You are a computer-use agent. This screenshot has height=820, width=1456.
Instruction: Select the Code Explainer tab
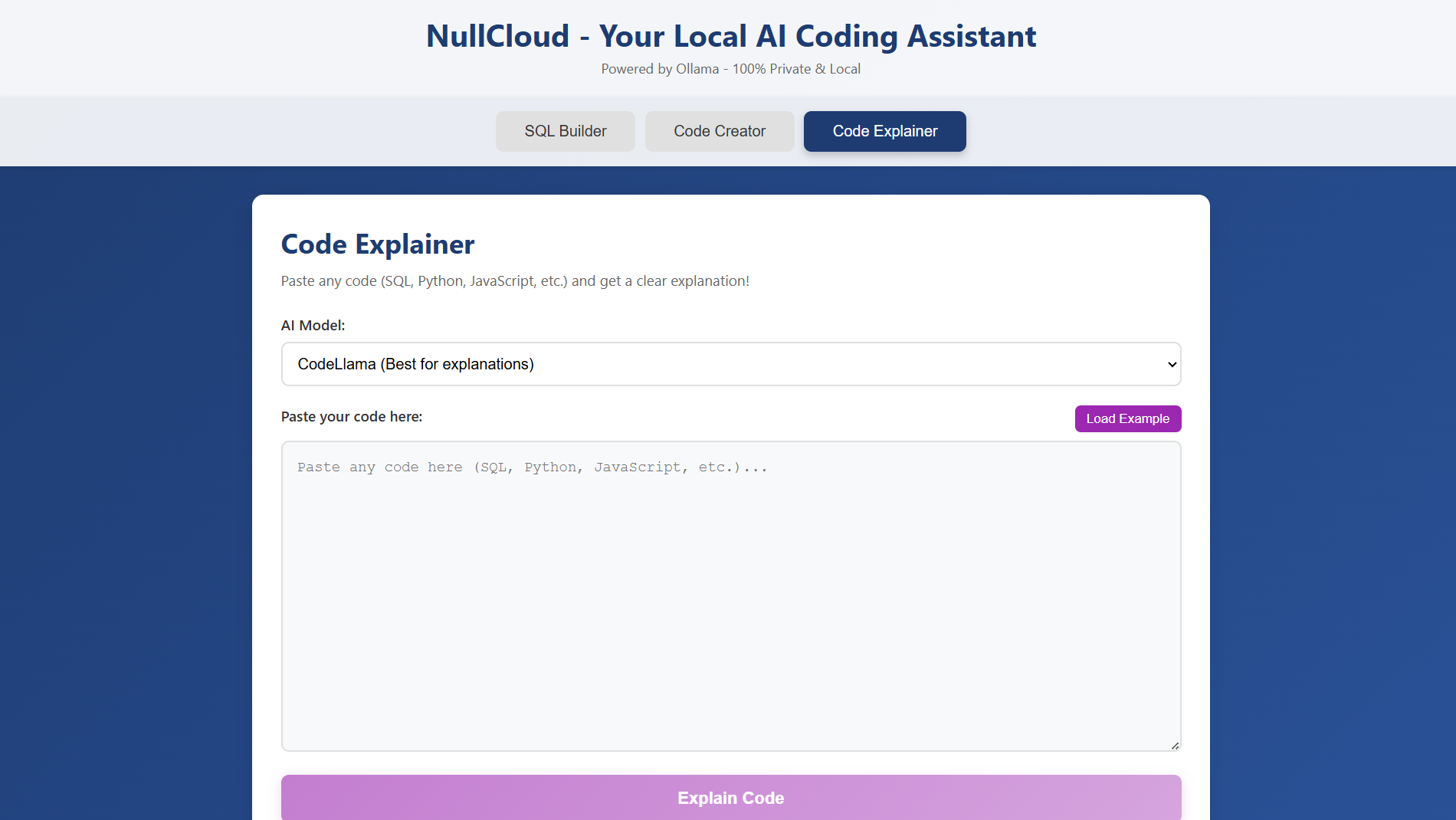pos(885,131)
